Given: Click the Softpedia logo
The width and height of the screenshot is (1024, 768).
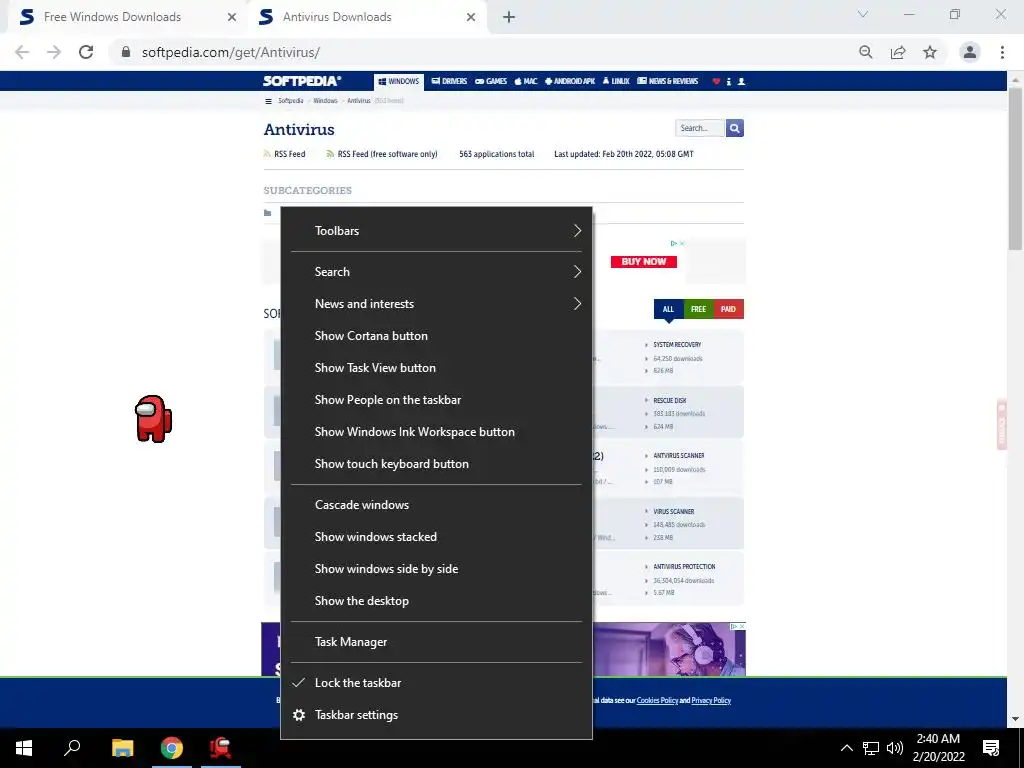Looking at the screenshot, I should coord(302,81).
